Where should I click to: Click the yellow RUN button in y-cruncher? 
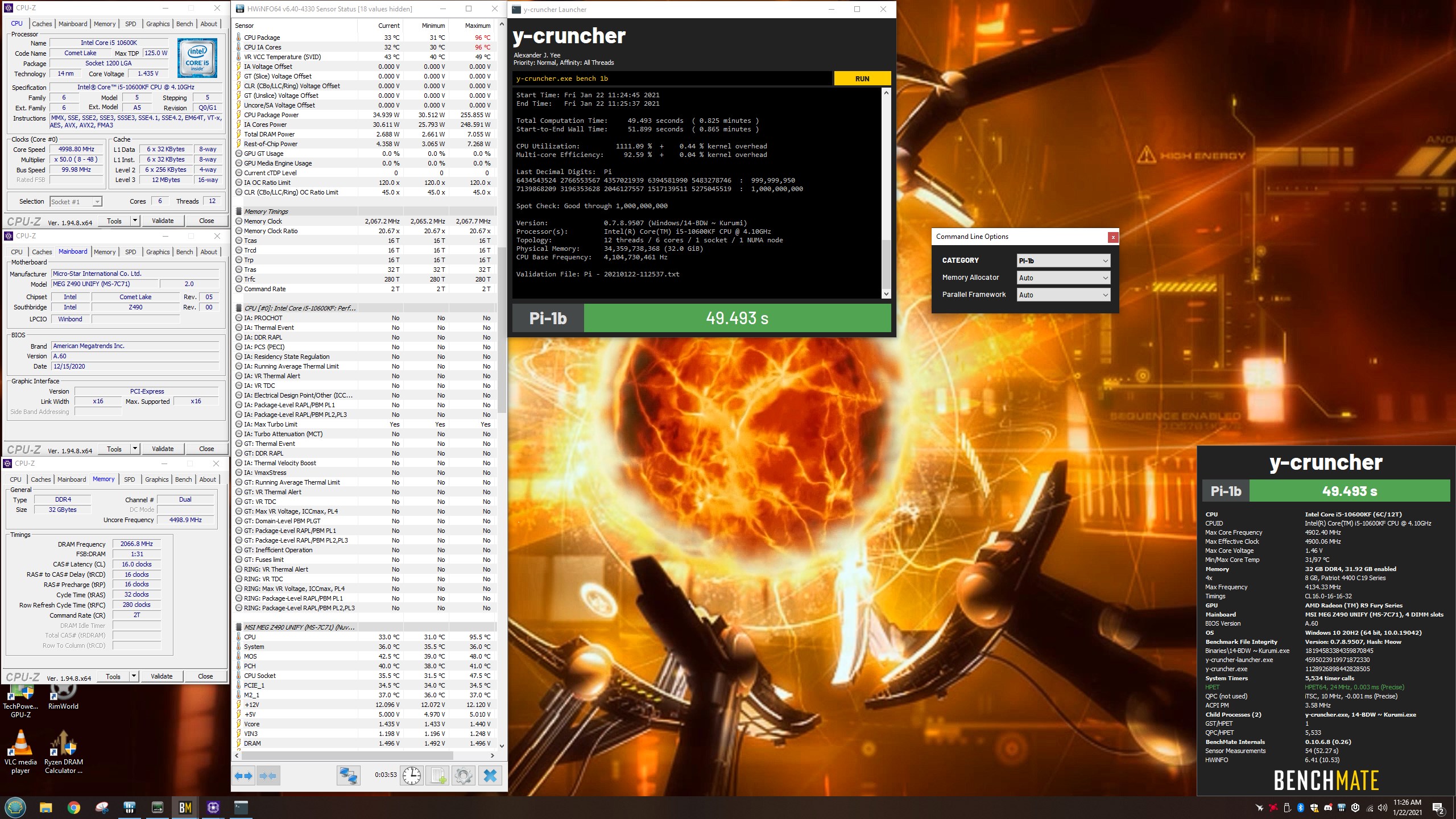[x=862, y=78]
